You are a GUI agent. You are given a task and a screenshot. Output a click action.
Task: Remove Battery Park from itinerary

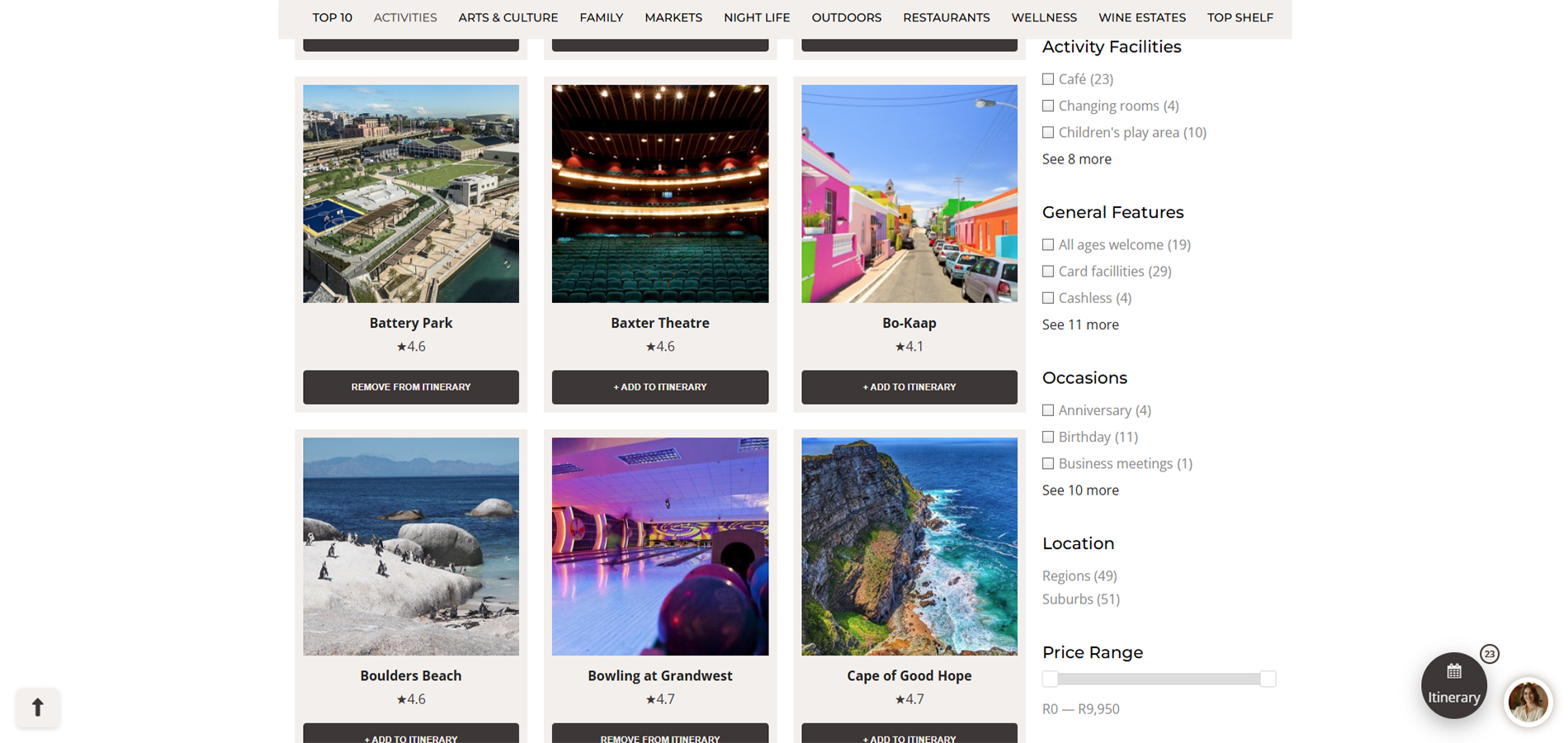[x=411, y=387]
